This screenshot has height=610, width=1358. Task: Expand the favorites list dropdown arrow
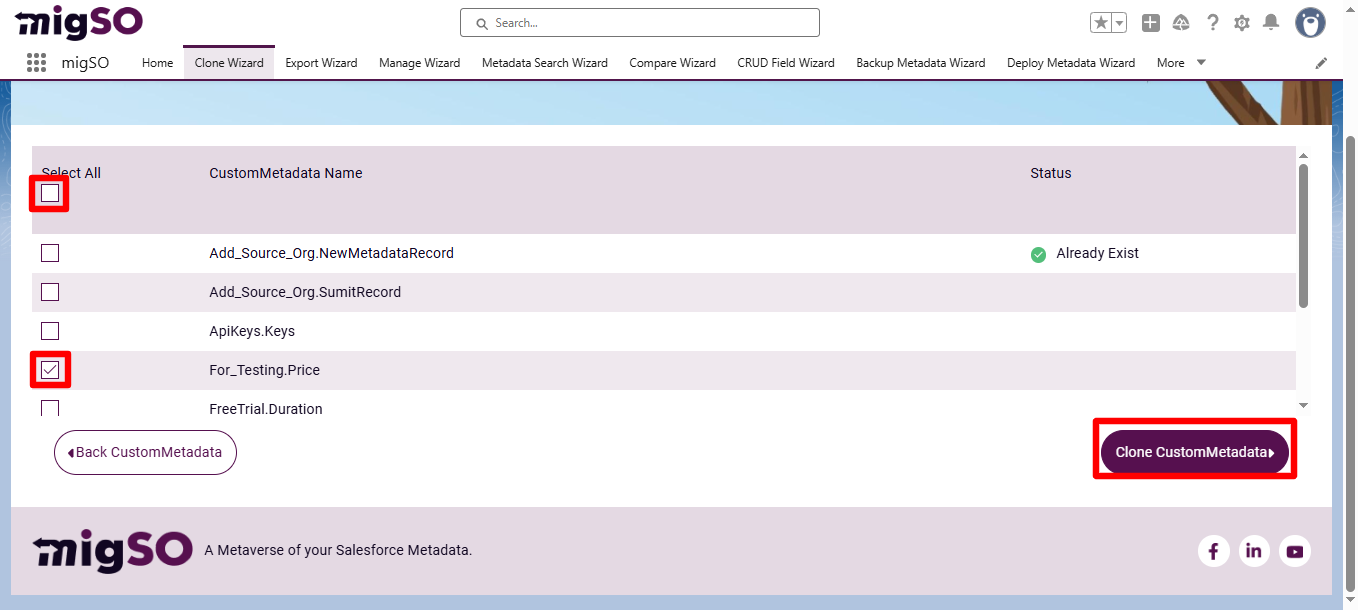click(1119, 22)
